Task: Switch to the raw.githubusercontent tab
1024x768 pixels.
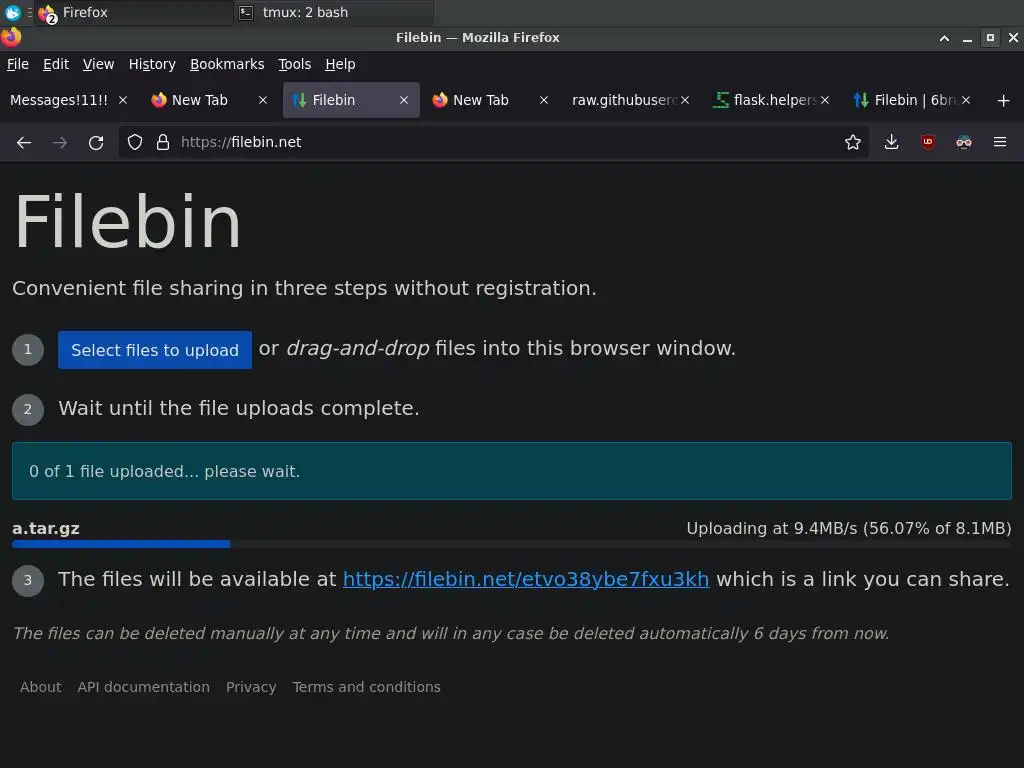Action: tap(623, 100)
